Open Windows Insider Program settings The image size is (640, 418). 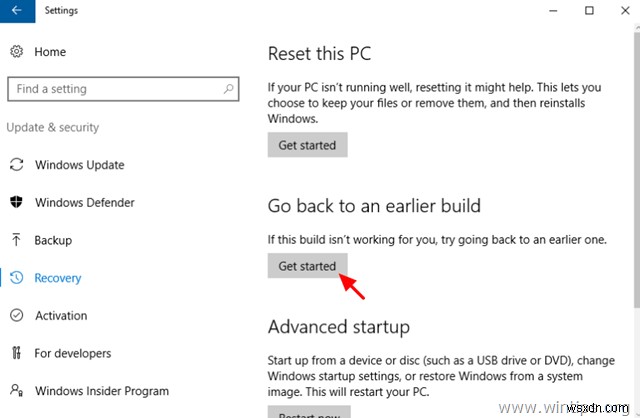pos(101,391)
